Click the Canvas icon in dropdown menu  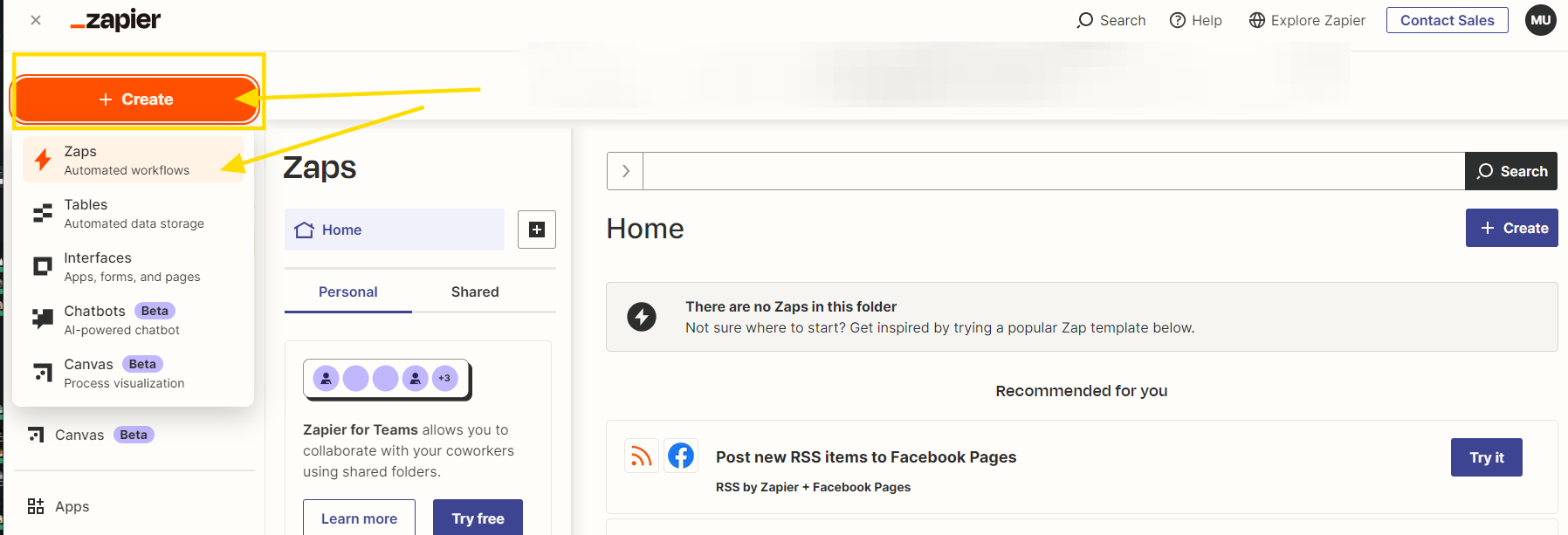[x=42, y=373]
